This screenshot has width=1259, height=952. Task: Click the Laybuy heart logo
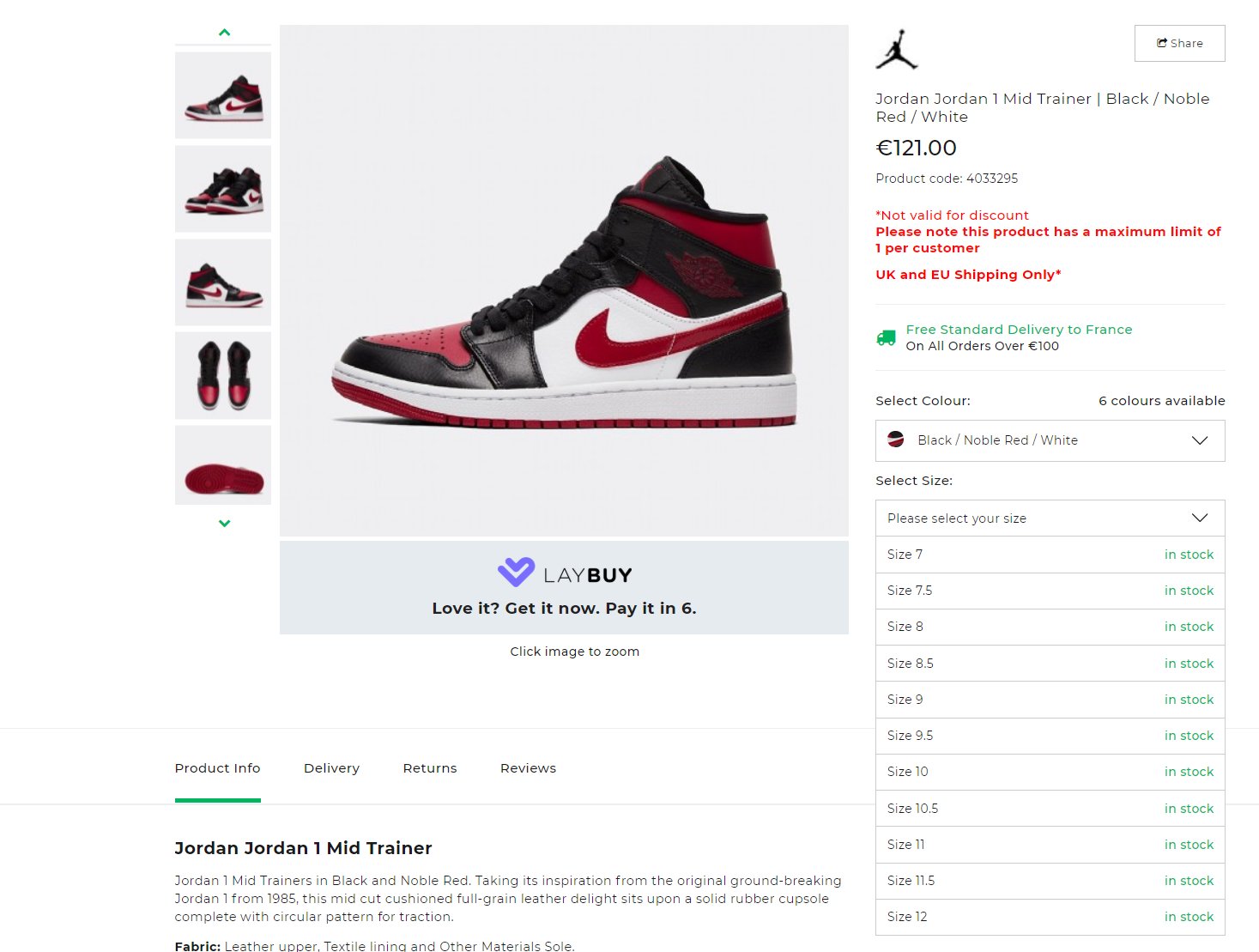click(x=516, y=572)
